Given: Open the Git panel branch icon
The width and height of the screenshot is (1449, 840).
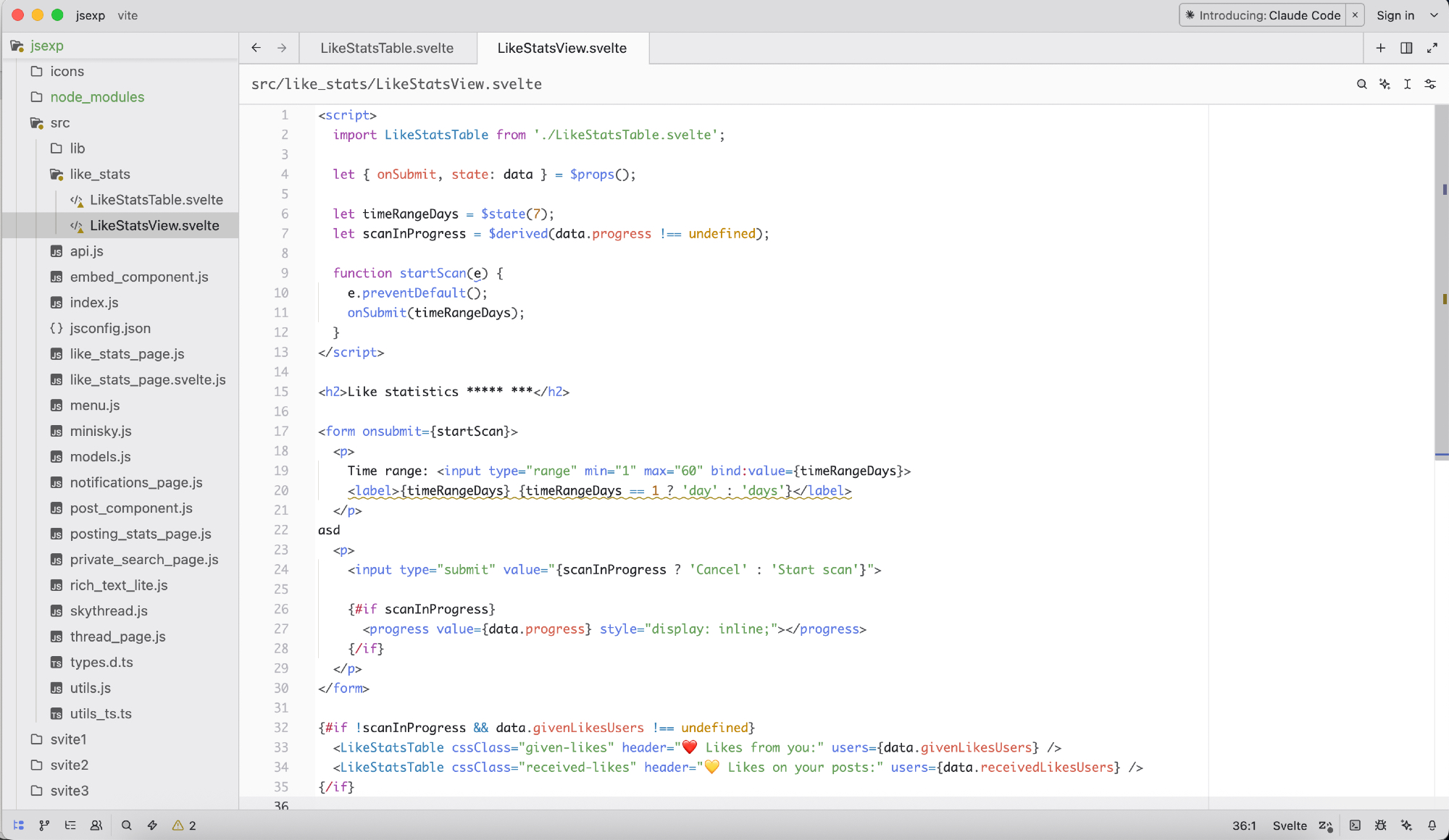Looking at the screenshot, I should point(44,826).
